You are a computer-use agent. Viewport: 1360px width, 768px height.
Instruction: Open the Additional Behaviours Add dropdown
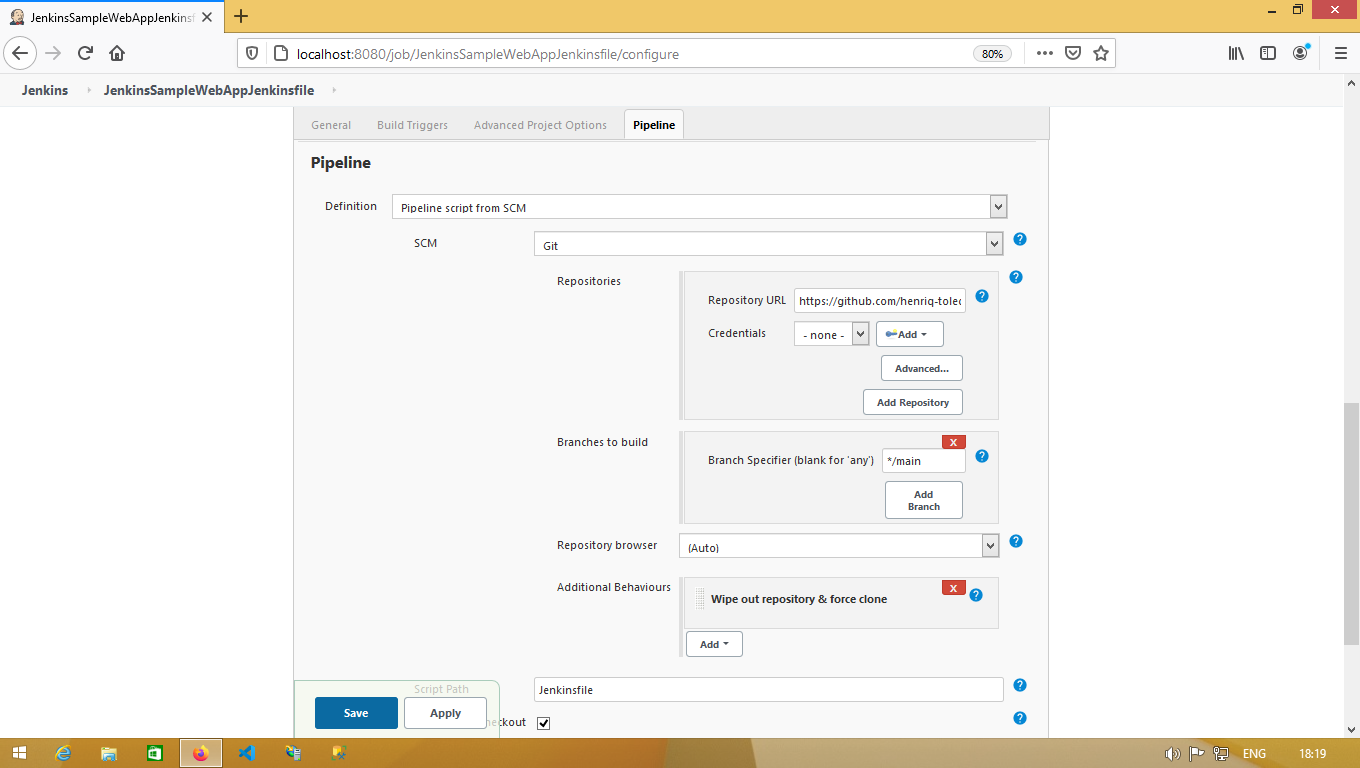(x=714, y=644)
